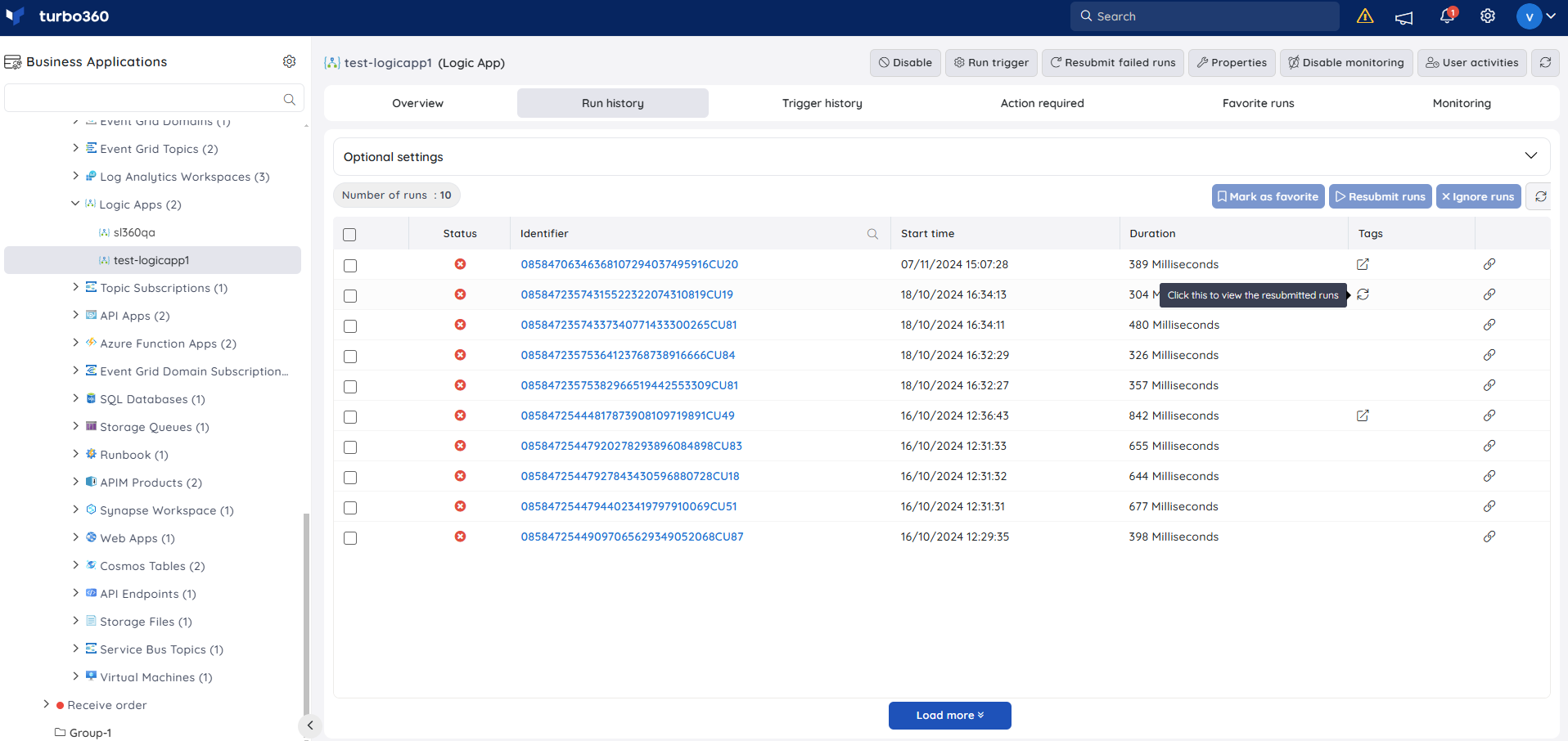Copy link icon for run ending CU19

[x=1489, y=294]
